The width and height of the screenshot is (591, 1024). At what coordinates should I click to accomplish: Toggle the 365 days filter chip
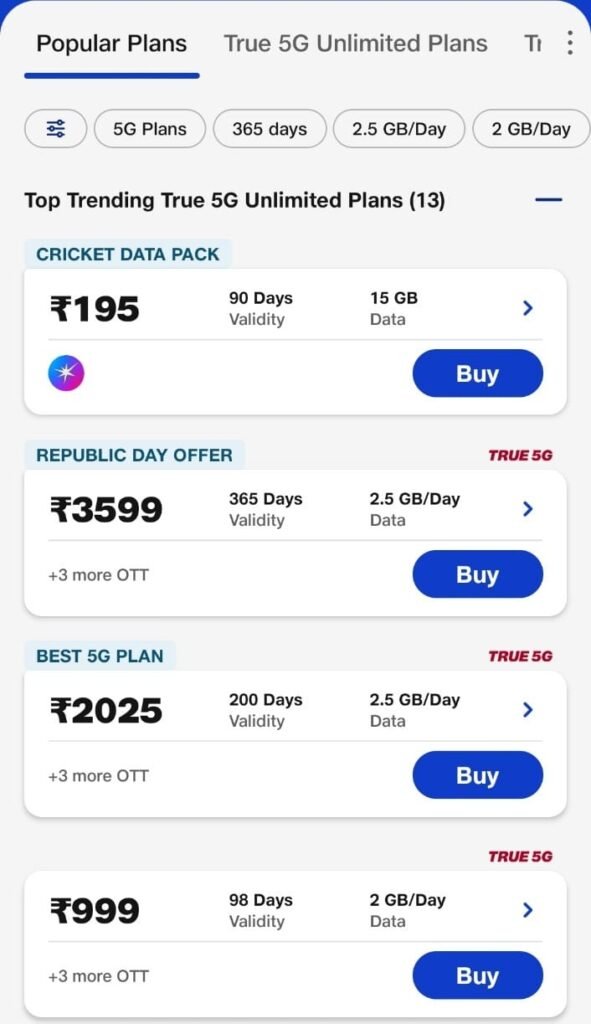point(269,129)
